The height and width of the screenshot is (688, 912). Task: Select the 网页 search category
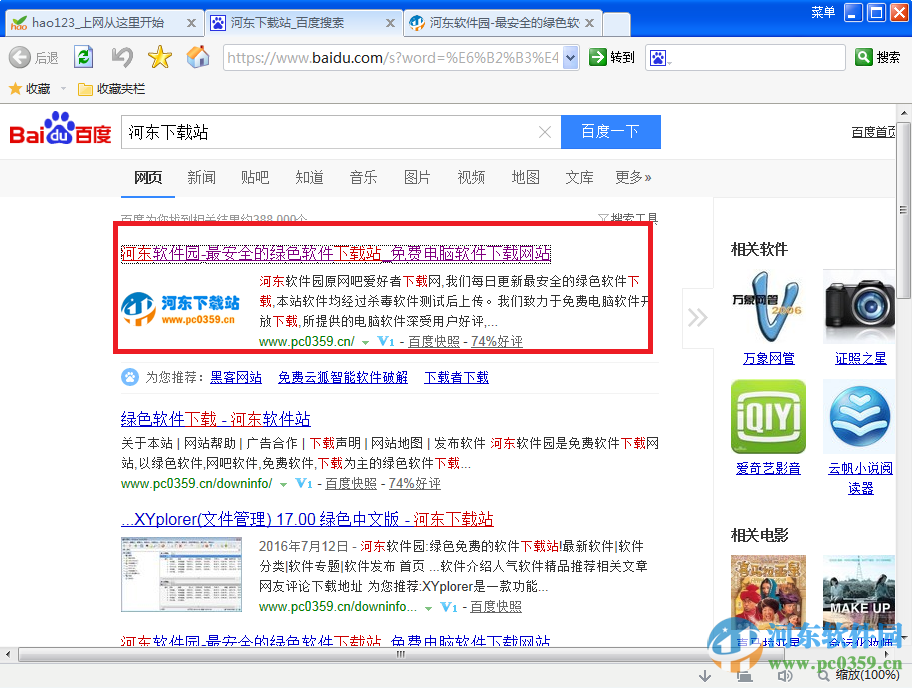point(148,177)
